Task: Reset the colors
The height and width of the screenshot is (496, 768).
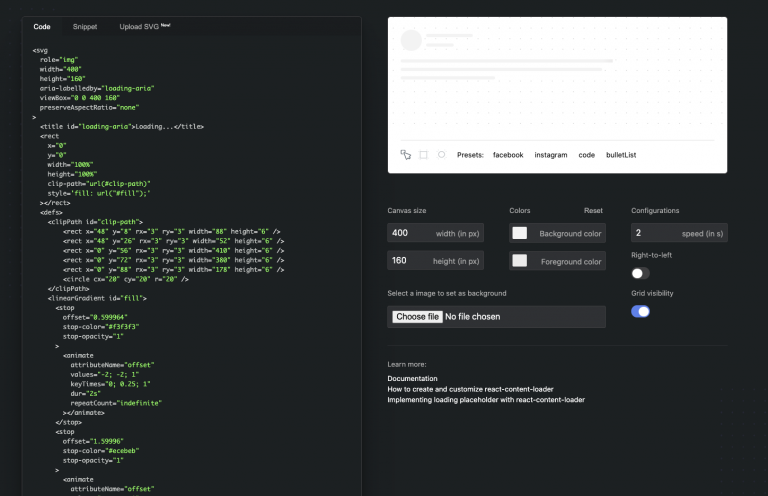Action: (x=593, y=211)
